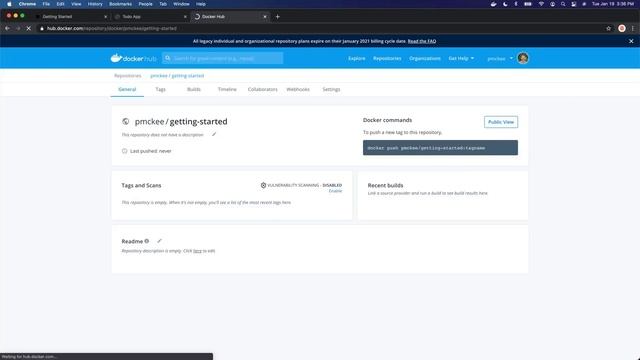Open the Chrome File menu
Viewport: 640px width, 360px height.
46,4
